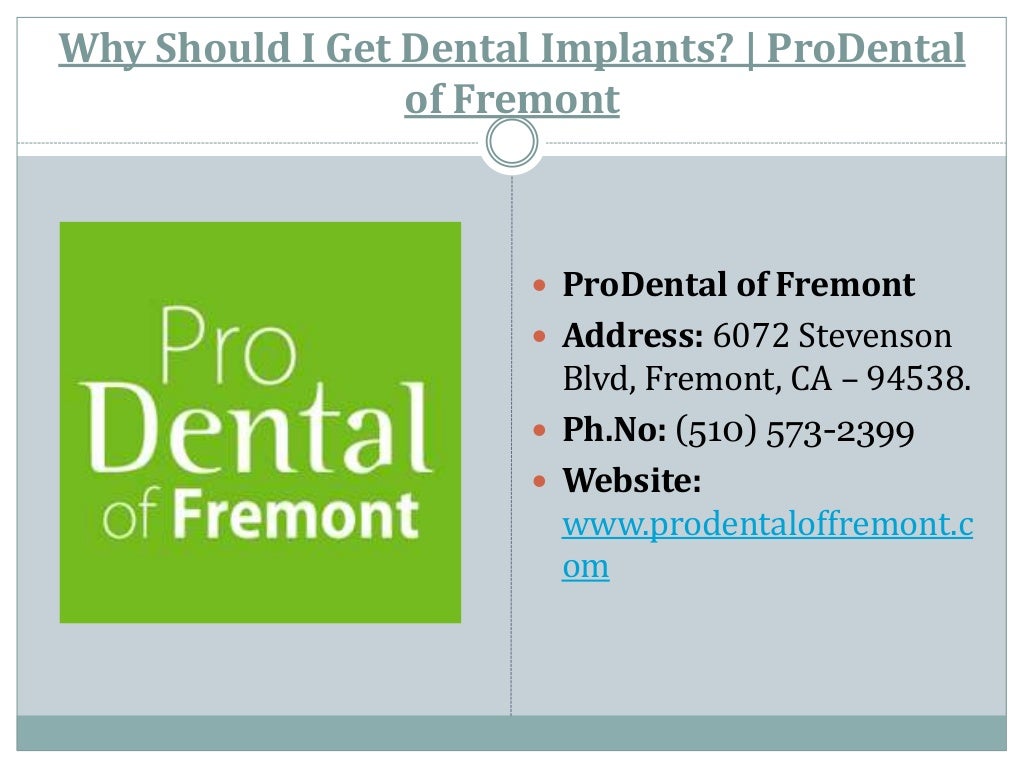Click the www.prodentaloffremont.com website link
The image size is (1024, 768).
click(767, 545)
